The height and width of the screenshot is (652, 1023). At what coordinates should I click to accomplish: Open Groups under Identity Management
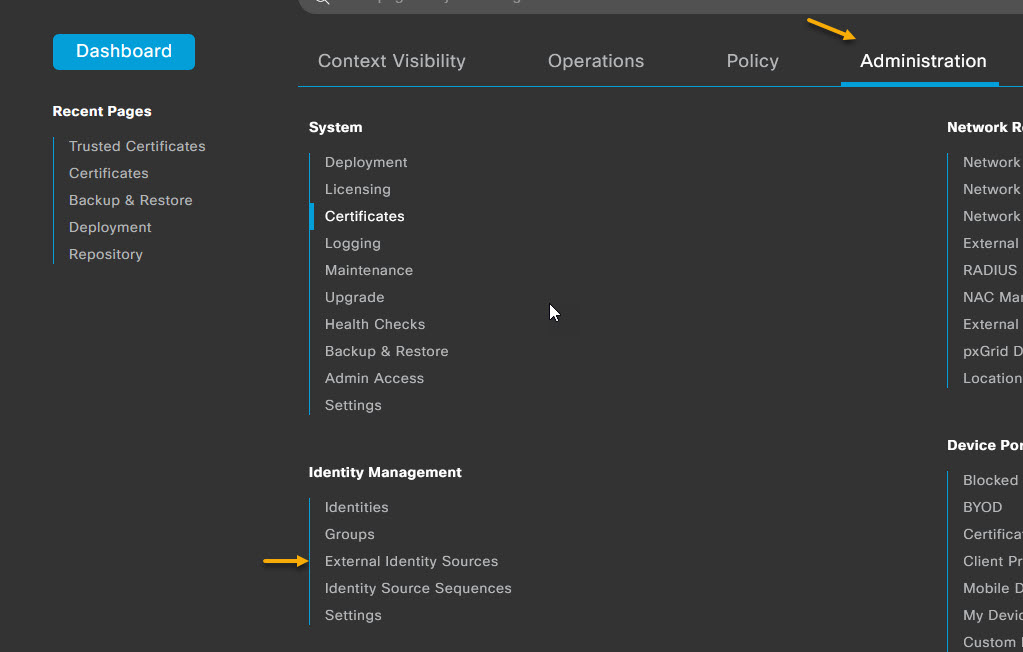(x=350, y=535)
